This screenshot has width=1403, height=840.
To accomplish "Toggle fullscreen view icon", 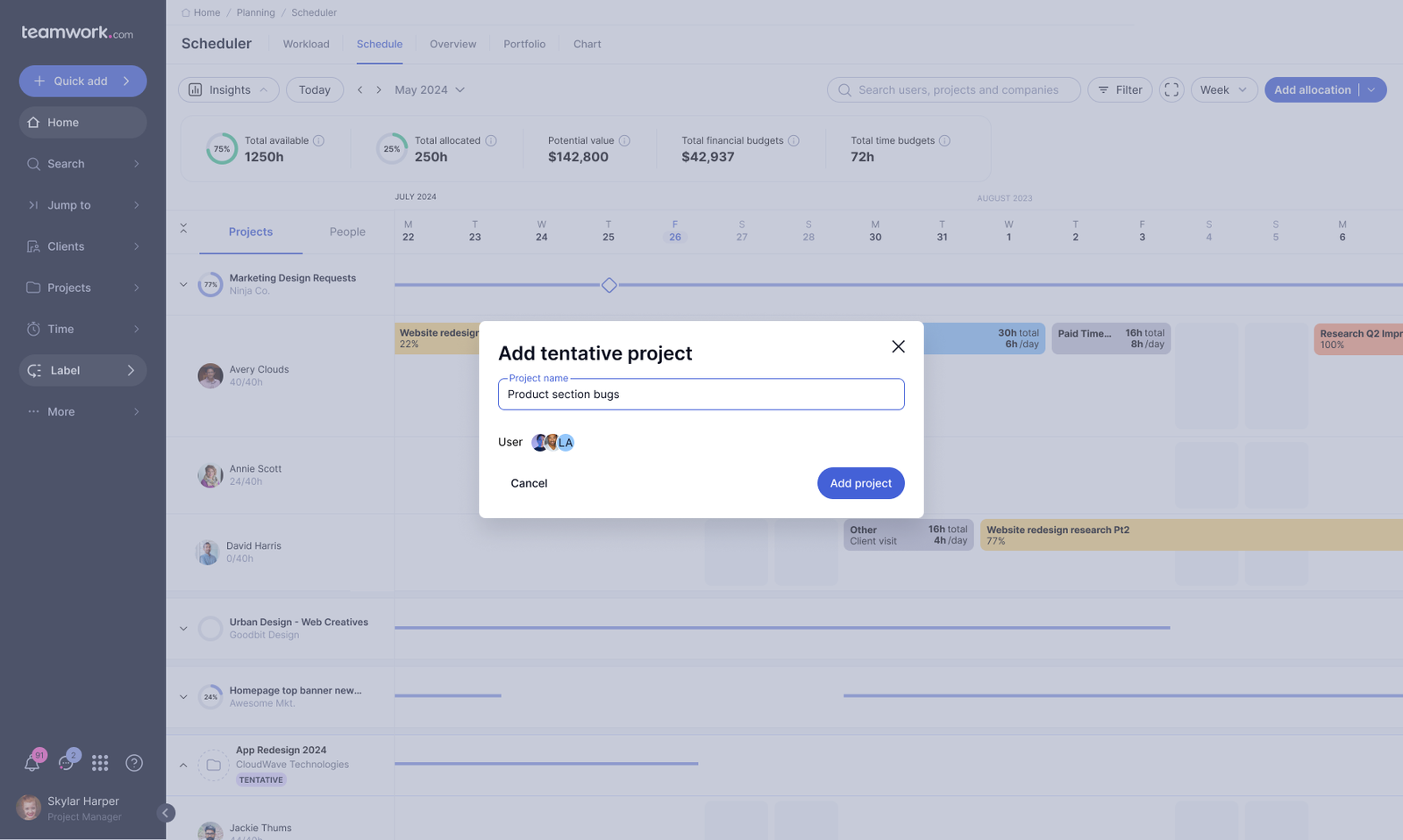I will coord(1172,89).
